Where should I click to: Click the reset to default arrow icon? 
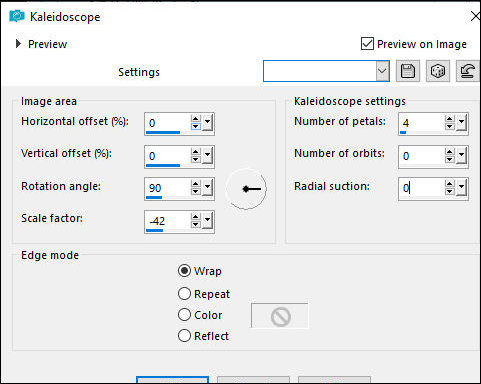[467, 71]
